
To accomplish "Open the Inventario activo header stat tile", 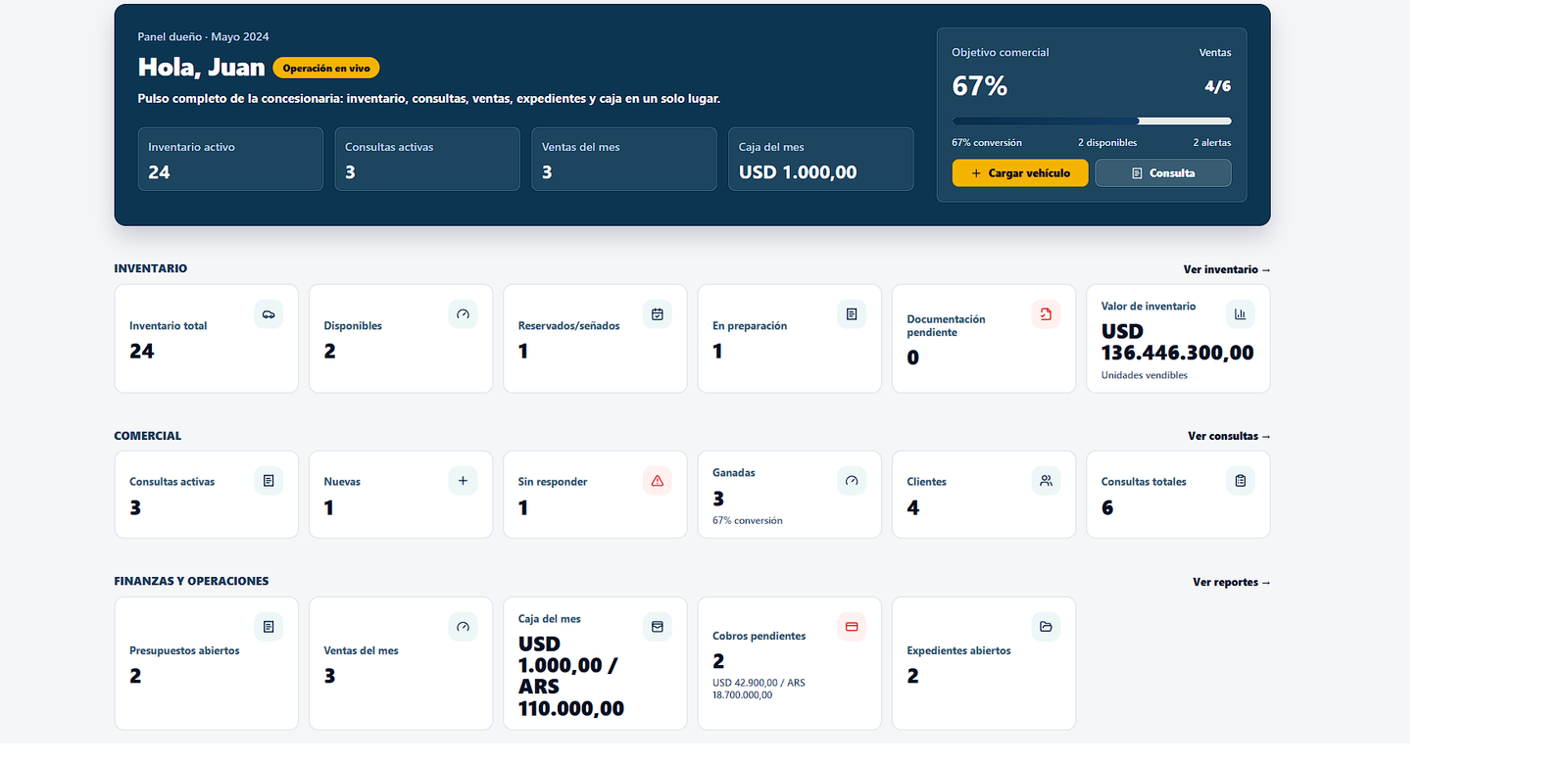I will 230,159.
